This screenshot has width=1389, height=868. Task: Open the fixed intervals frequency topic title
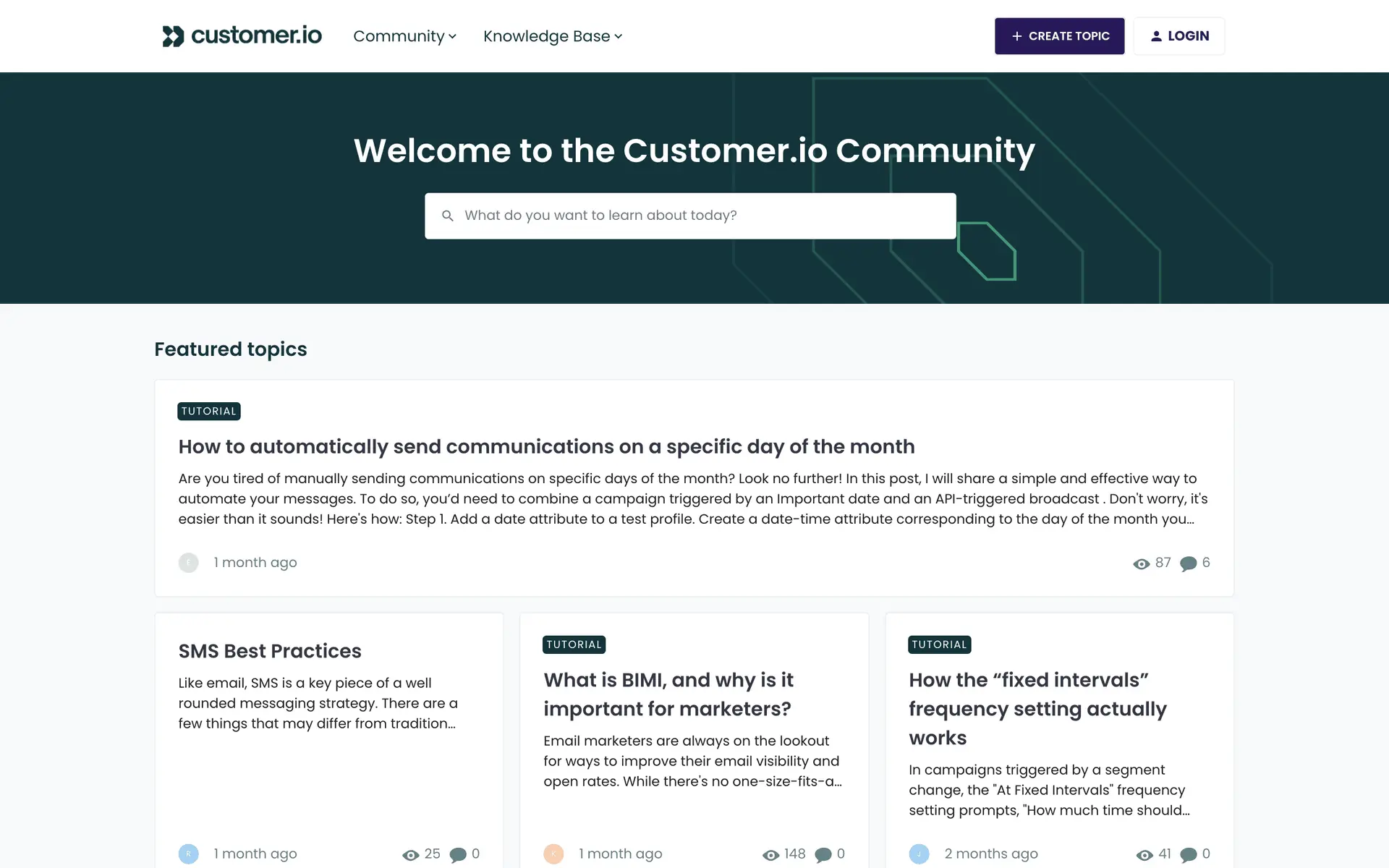click(1037, 709)
